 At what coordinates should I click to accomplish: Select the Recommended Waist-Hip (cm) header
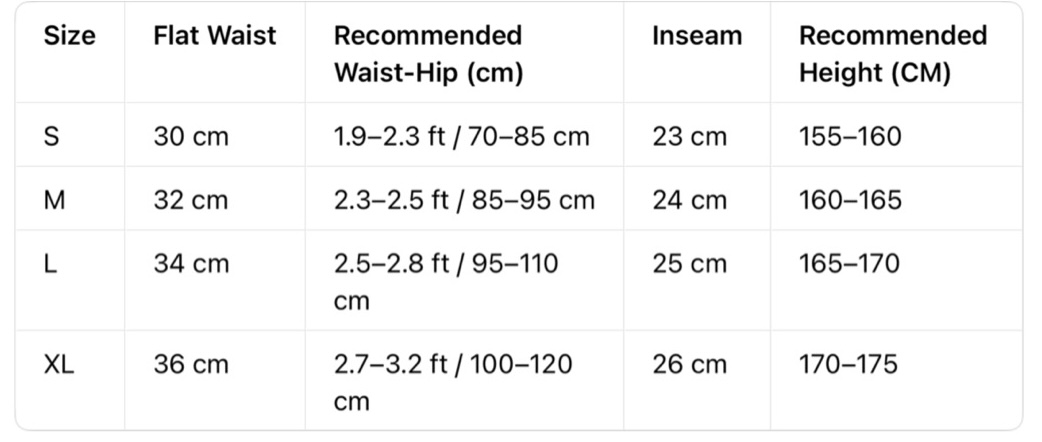[428, 54]
